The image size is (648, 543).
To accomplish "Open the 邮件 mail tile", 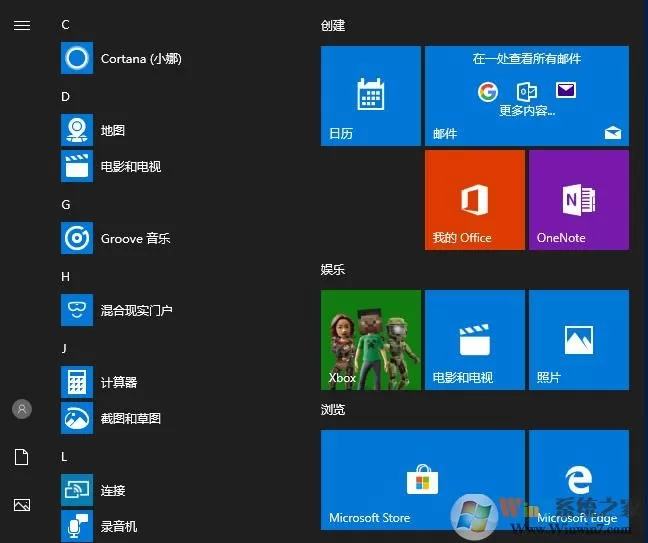I will click(x=527, y=96).
